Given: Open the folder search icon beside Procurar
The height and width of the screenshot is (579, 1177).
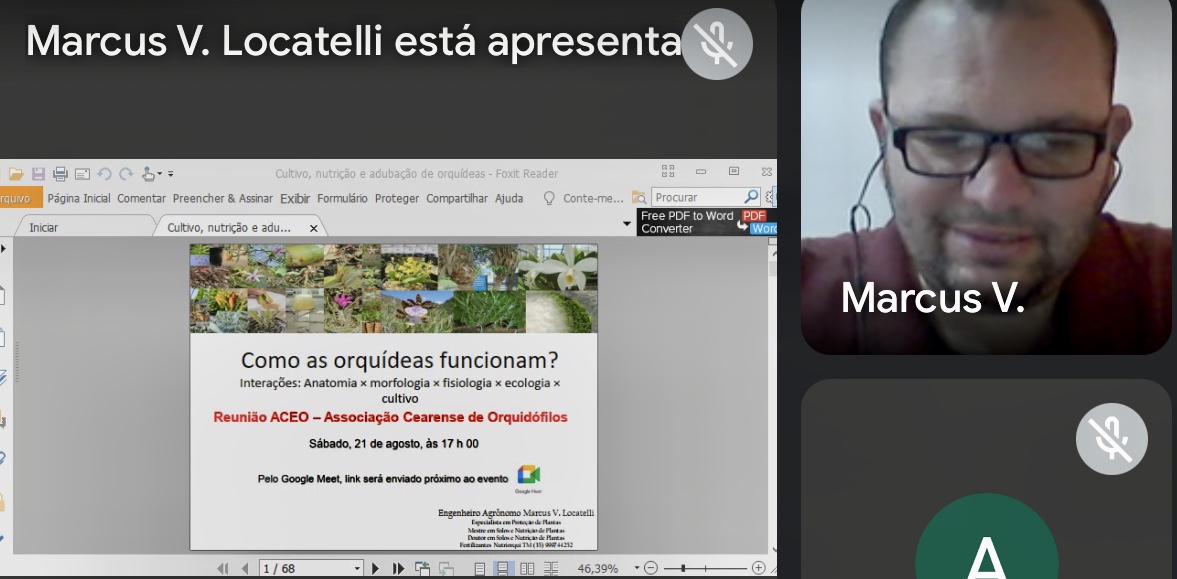Looking at the screenshot, I should point(639,198).
